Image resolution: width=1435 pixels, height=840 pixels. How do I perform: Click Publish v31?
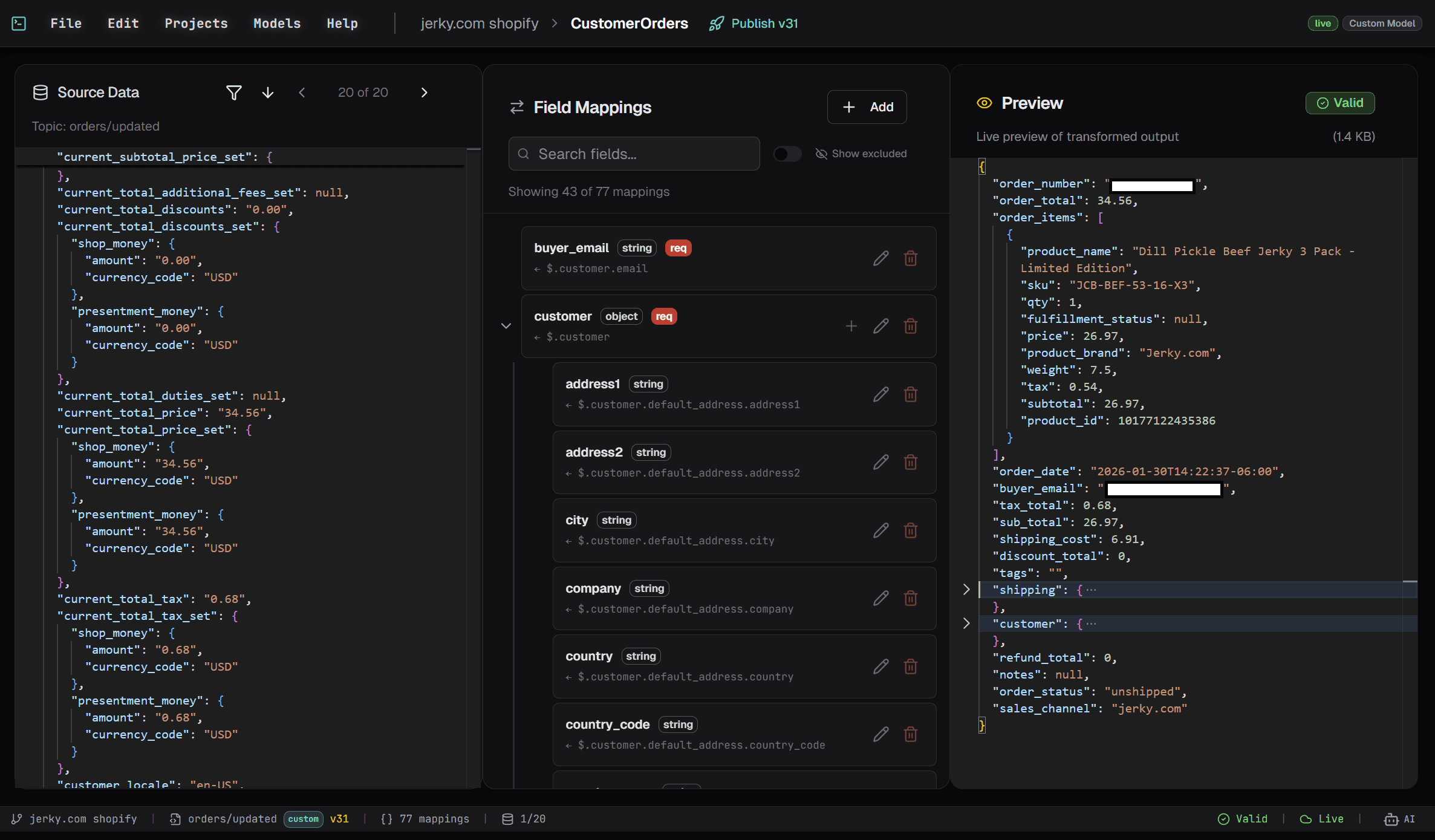[753, 24]
